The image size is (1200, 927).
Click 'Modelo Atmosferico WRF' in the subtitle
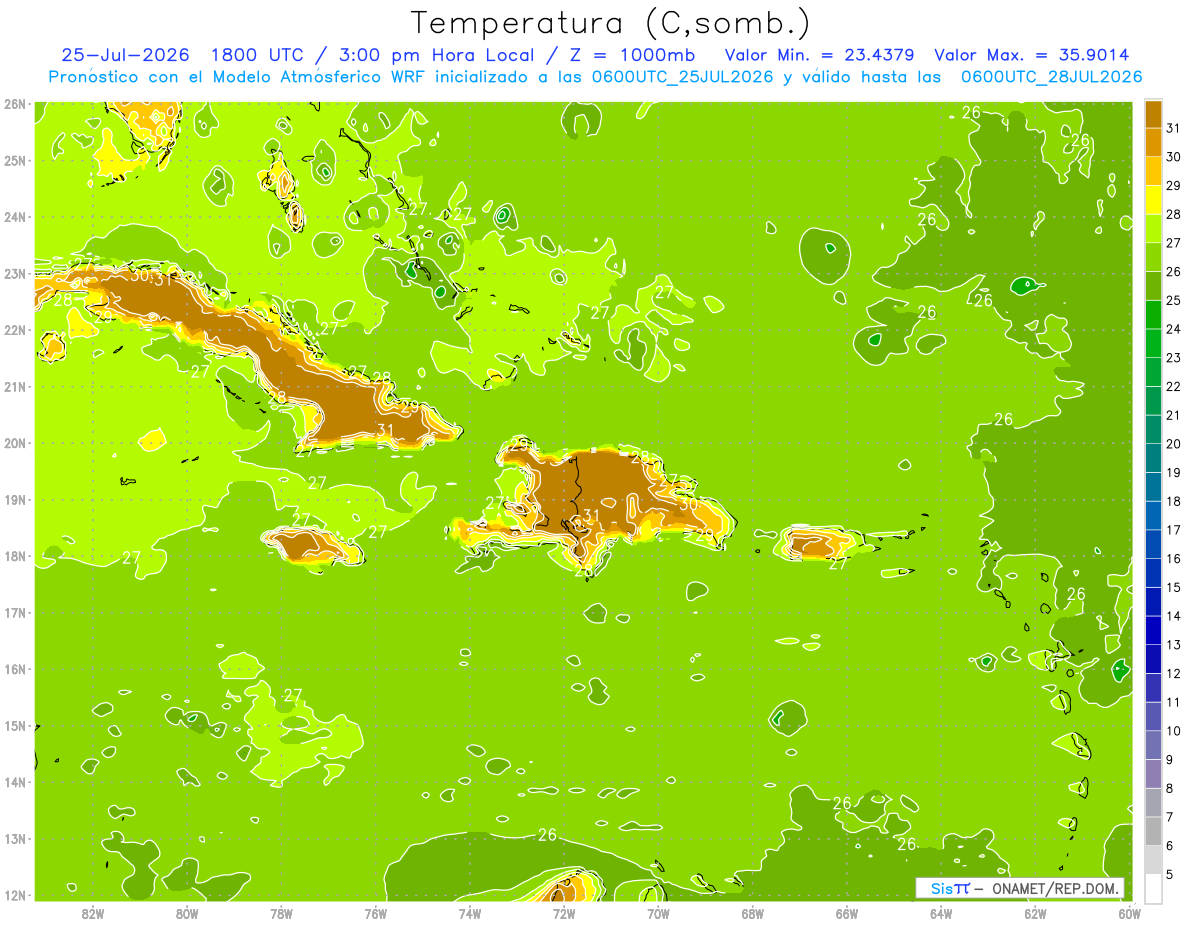pos(318,77)
